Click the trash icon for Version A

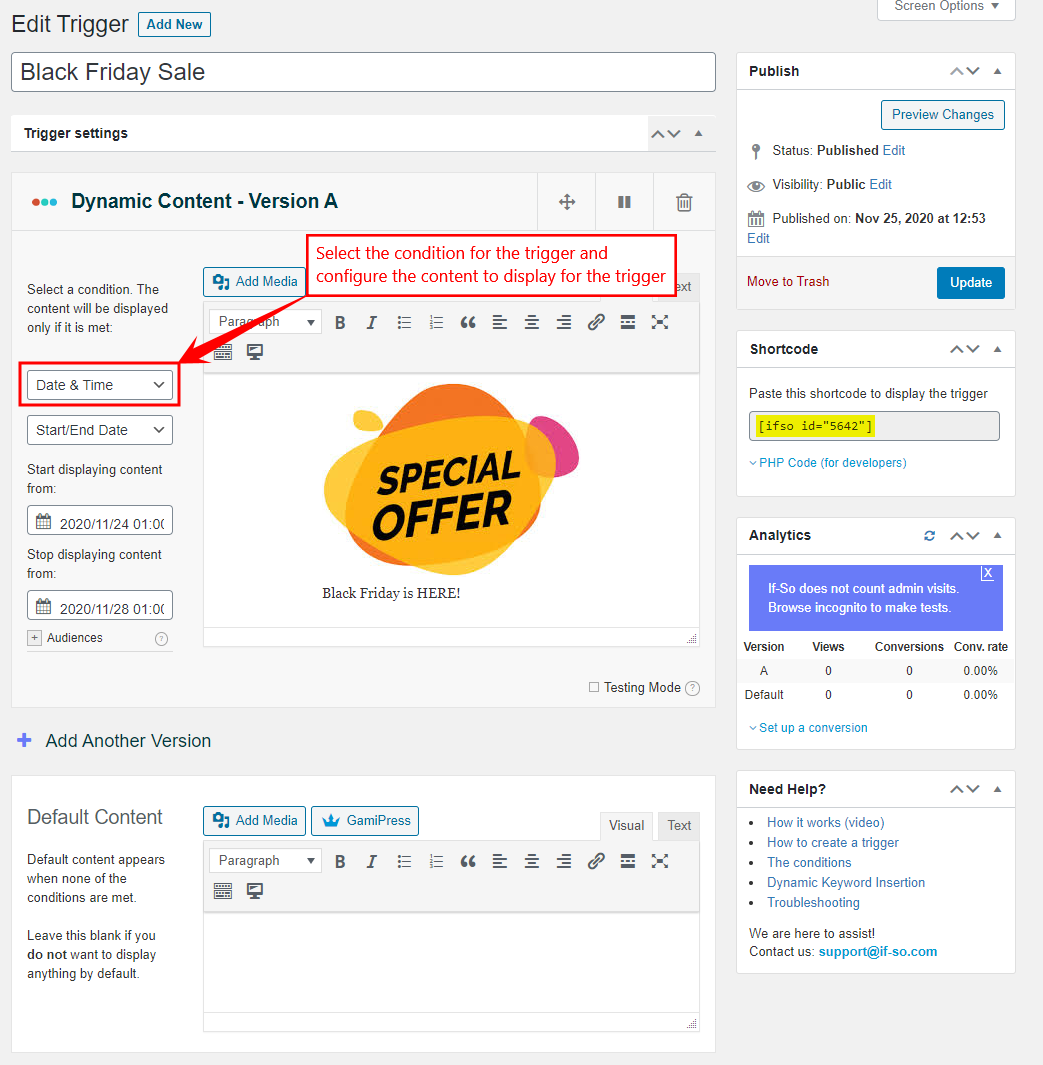click(x=684, y=202)
